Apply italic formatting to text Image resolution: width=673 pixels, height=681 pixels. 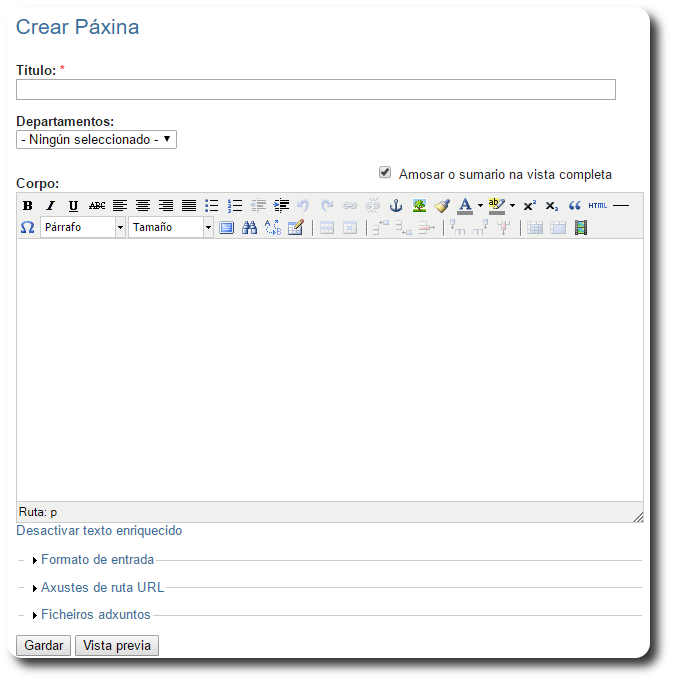[x=50, y=206]
